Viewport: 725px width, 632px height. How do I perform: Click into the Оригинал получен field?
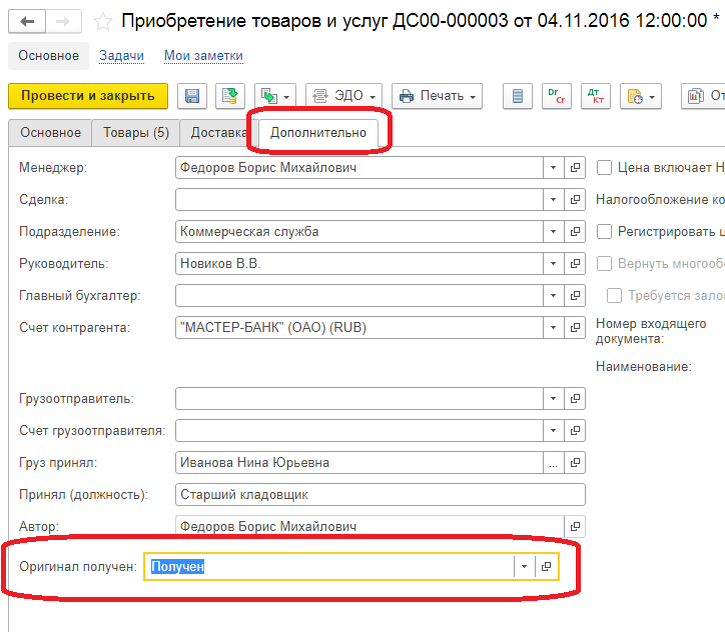(x=329, y=566)
